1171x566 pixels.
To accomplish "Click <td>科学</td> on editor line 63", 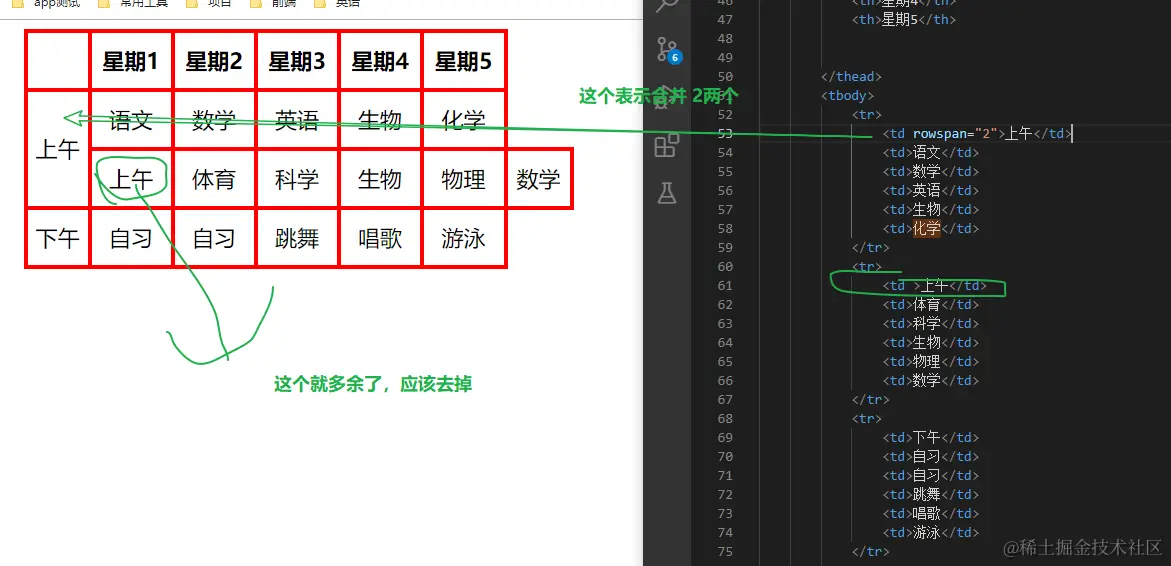I will tap(931, 324).
